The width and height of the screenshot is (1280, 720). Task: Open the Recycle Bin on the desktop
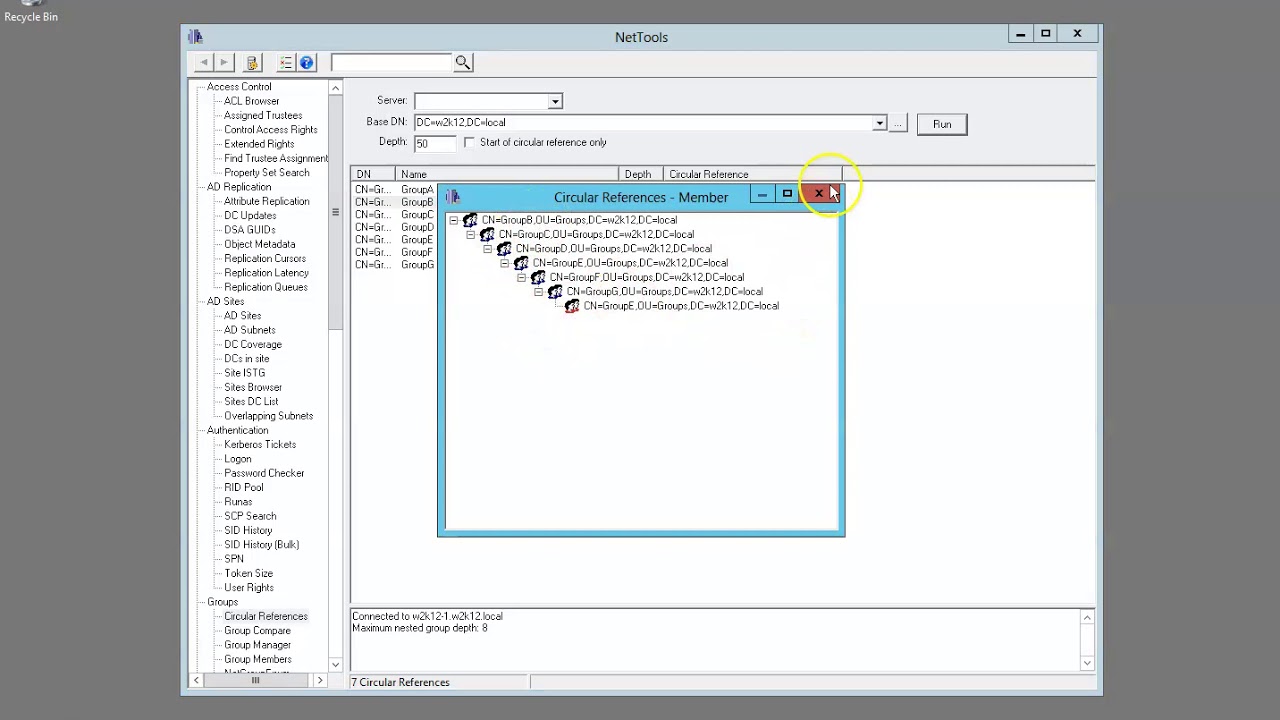(31, 11)
